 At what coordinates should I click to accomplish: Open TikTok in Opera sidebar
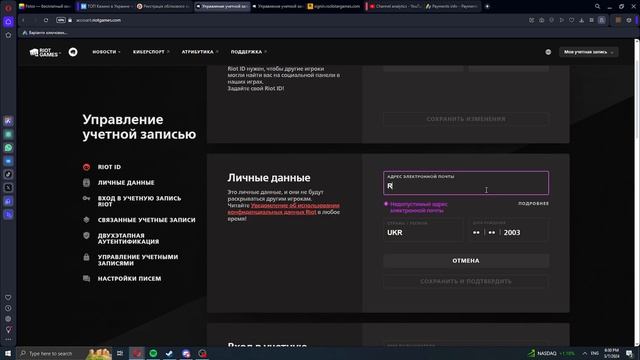8,174
